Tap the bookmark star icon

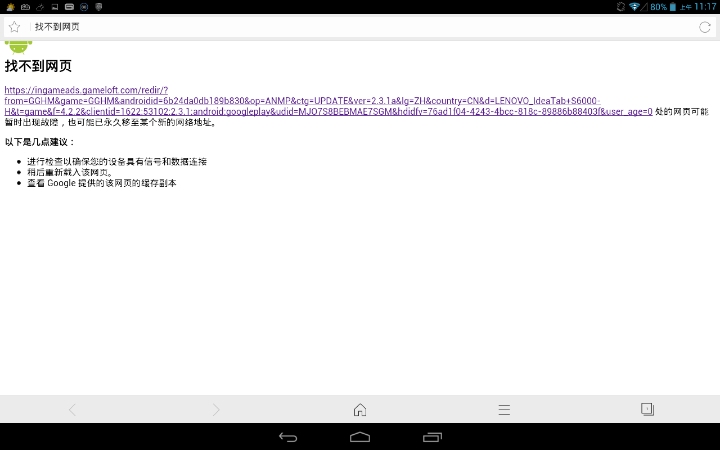(x=14, y=27)
